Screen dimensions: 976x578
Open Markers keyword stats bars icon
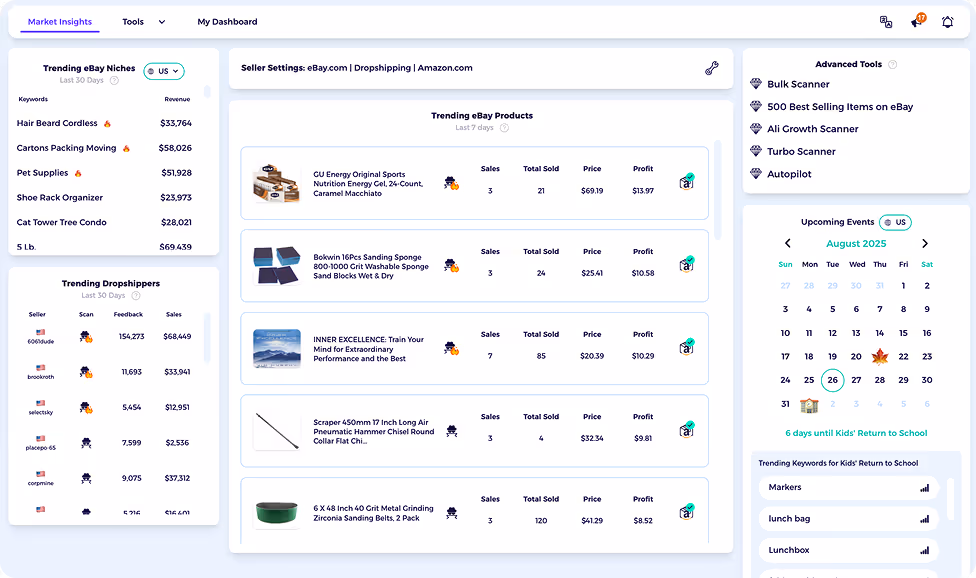pos(924,488)
